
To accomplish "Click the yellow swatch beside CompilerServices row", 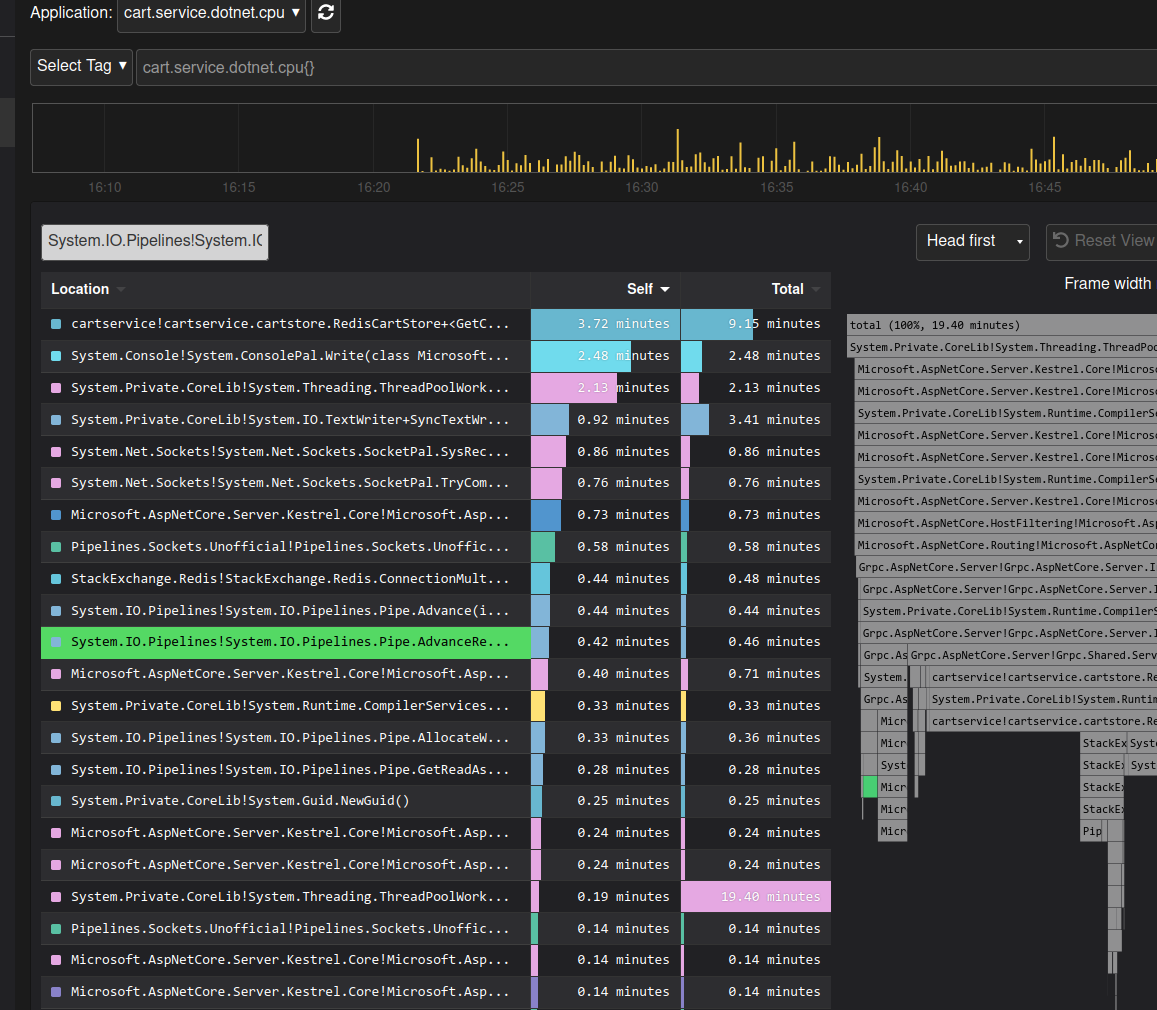I will point(56,705).
